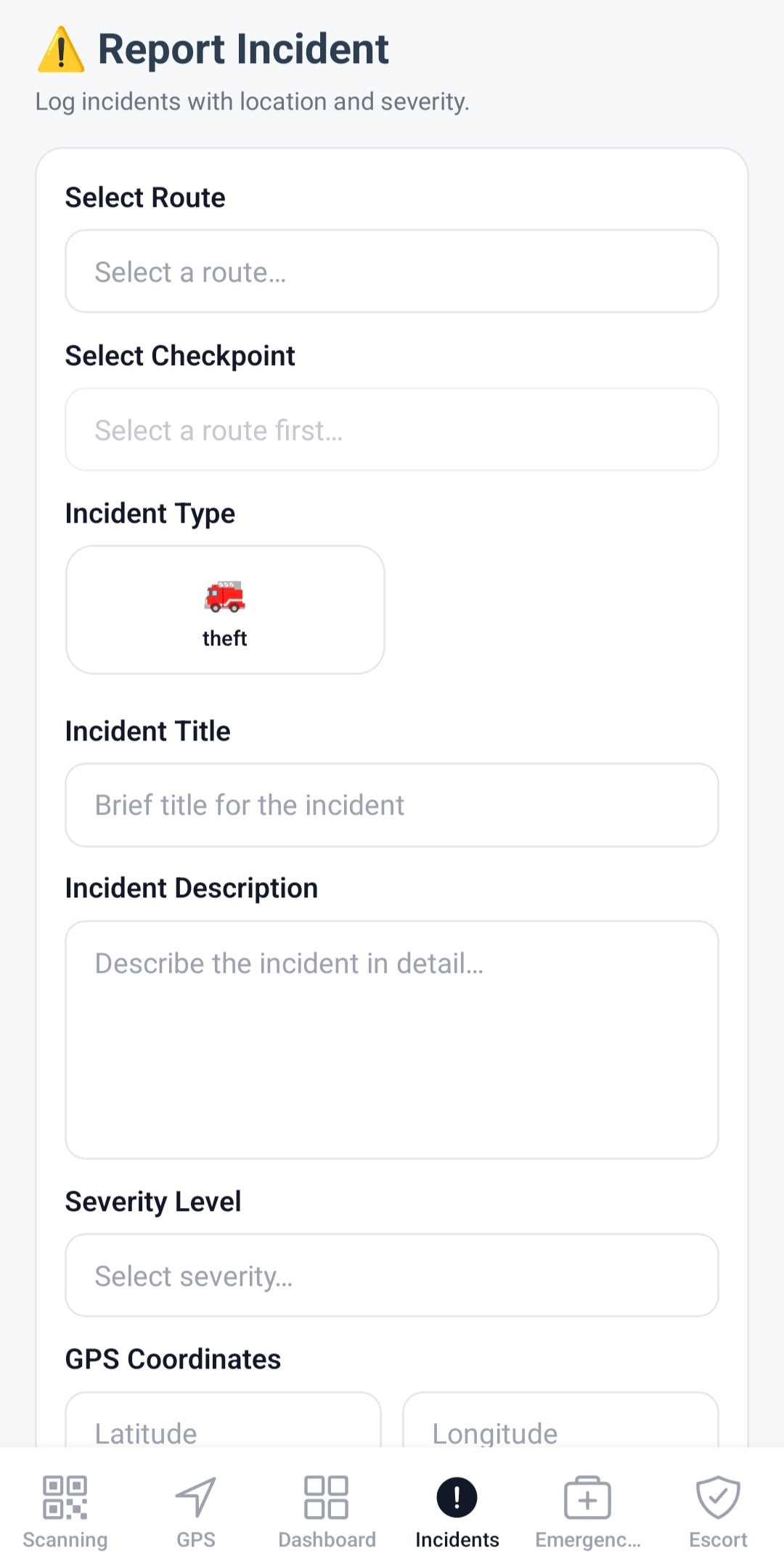This screenshot has width=784, height=1553.
Task: Tap the warning triangle header icon
Action: click(x=61, y=50)
